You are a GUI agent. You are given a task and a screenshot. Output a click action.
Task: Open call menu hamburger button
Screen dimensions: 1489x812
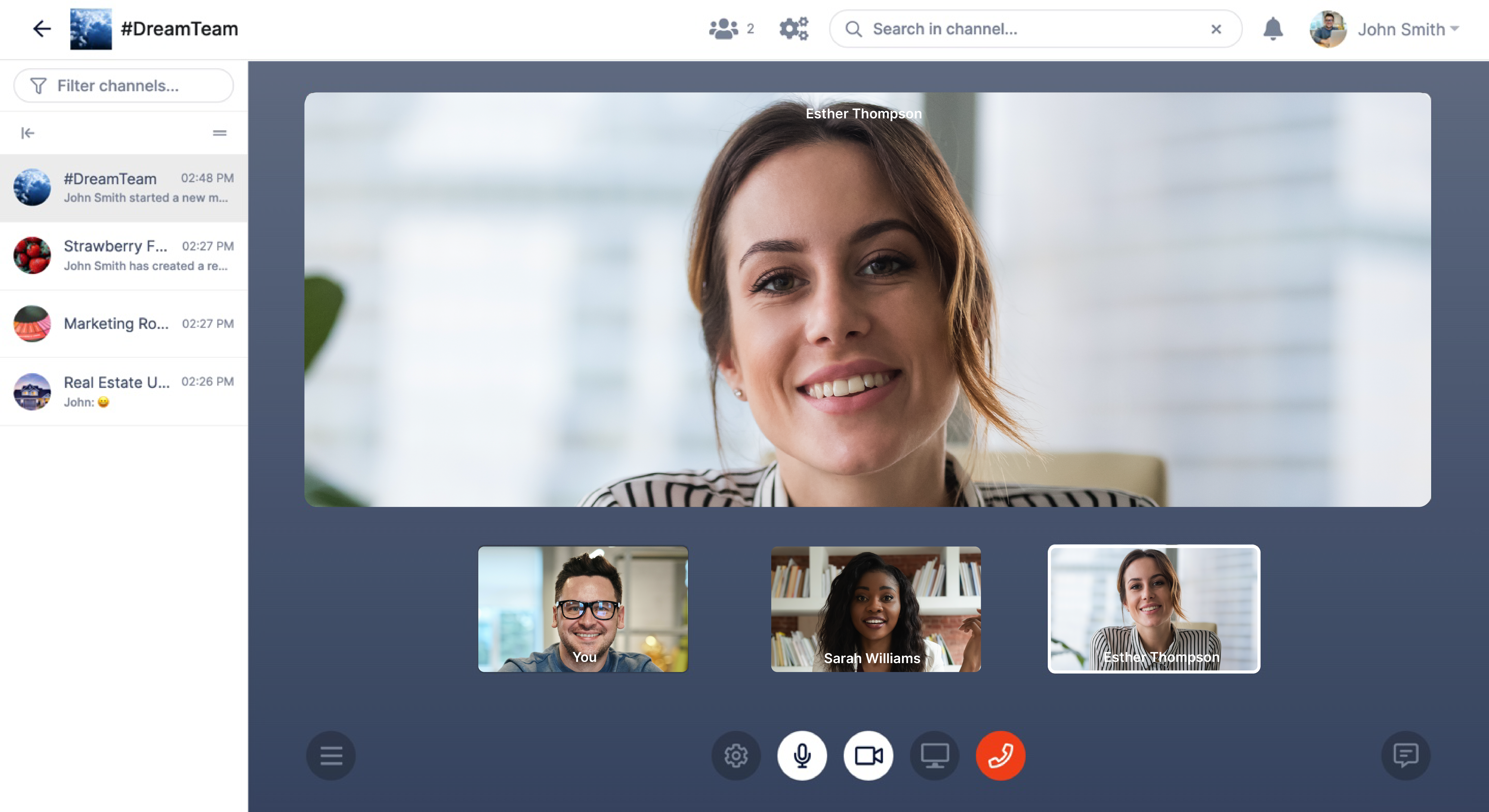[331, 755]
